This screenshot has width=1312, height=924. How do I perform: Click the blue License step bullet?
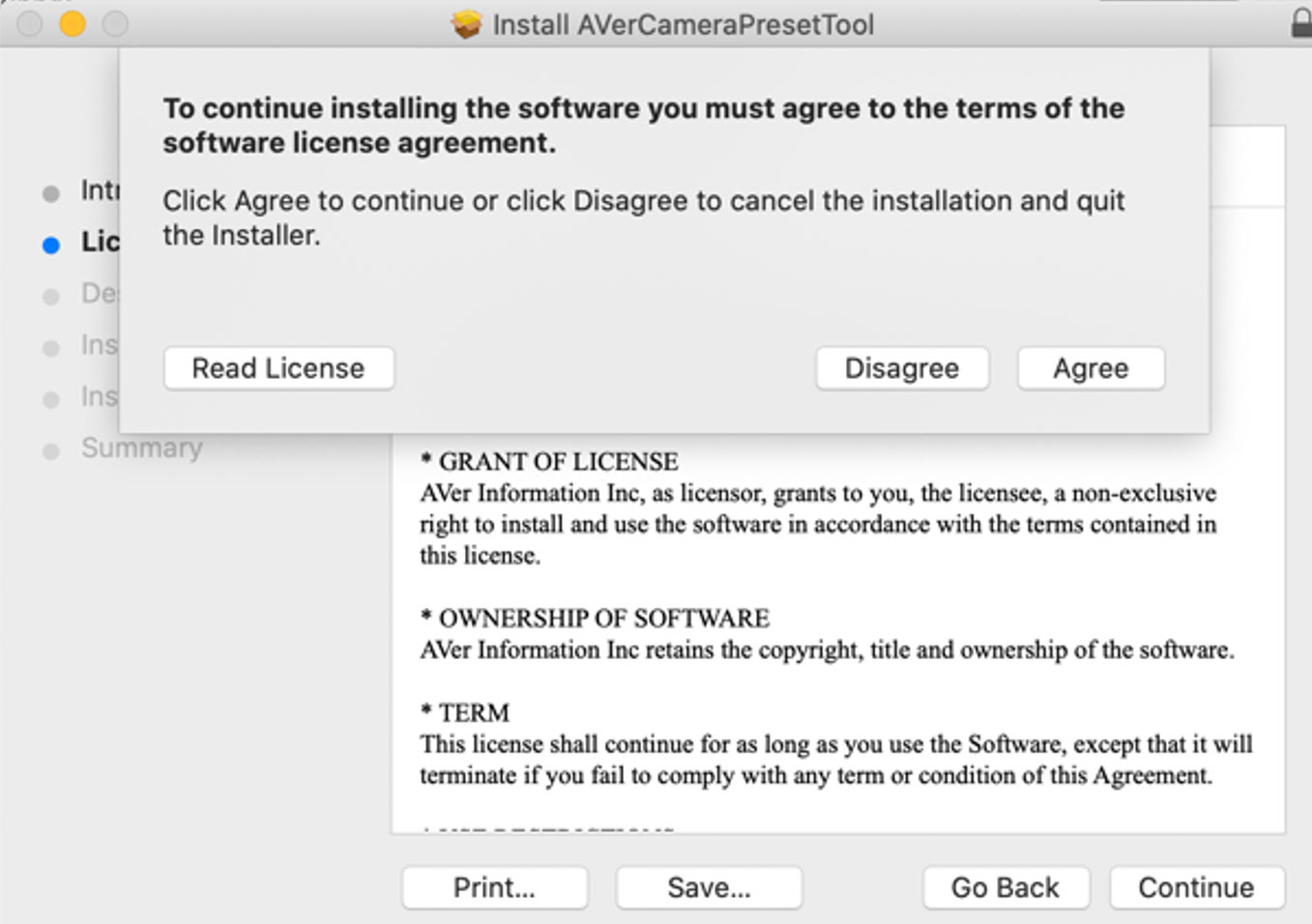(51, 245)
